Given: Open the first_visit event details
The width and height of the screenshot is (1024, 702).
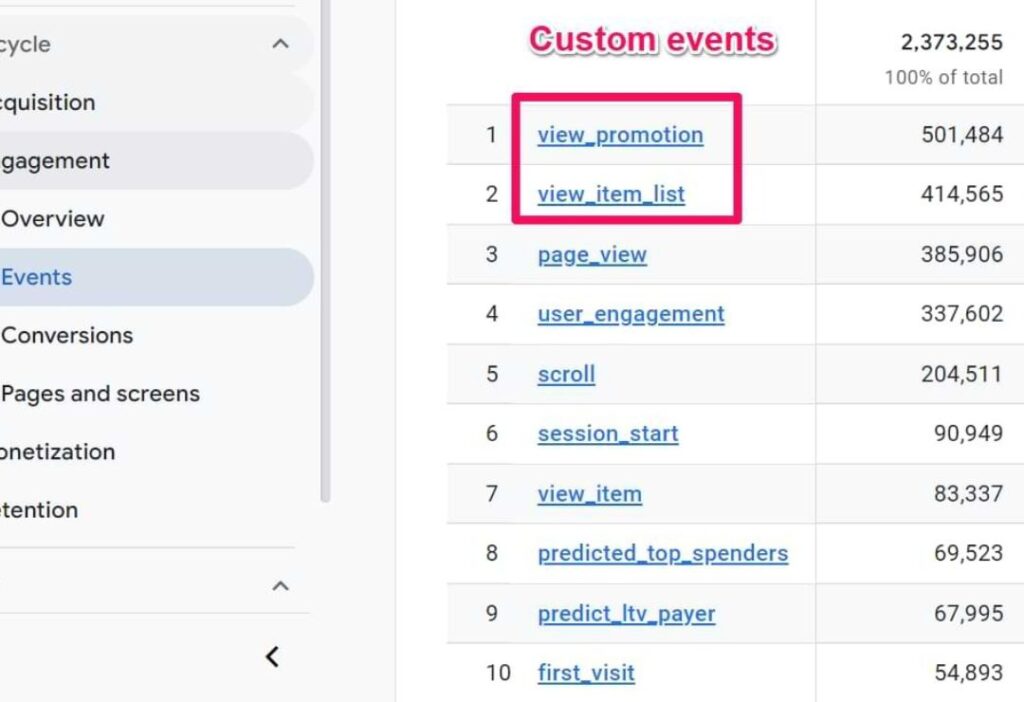Looking at the screenshot, I should (x=586, y=673).
